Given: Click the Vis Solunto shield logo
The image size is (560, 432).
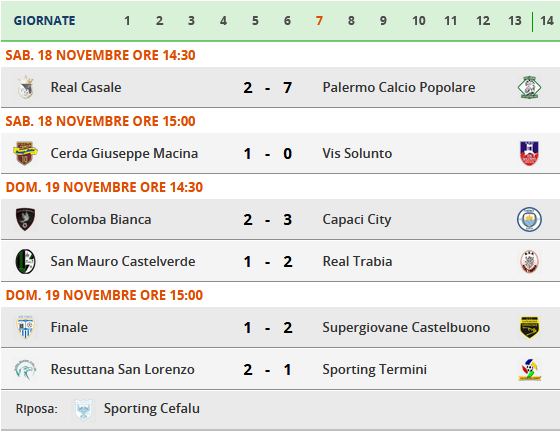Looking at the screenshot, I should click(529, 153).
